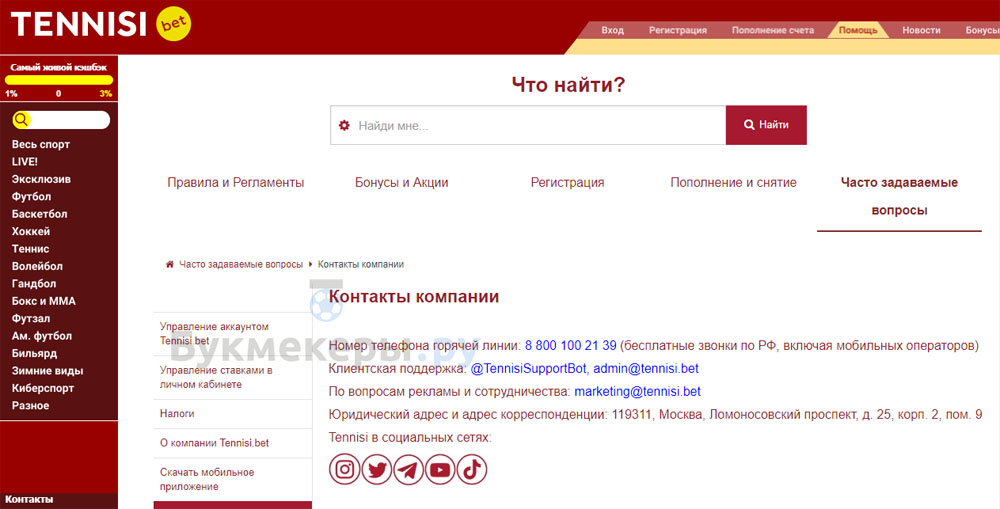The image size is (1000, 509).
Task: Open the Регистрация top menu tab
Action: [677, 30]
